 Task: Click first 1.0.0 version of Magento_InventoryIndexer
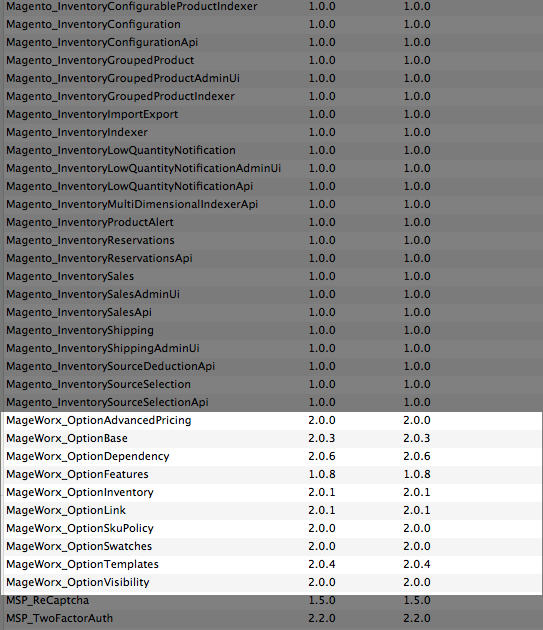click(x=322, y=133)
